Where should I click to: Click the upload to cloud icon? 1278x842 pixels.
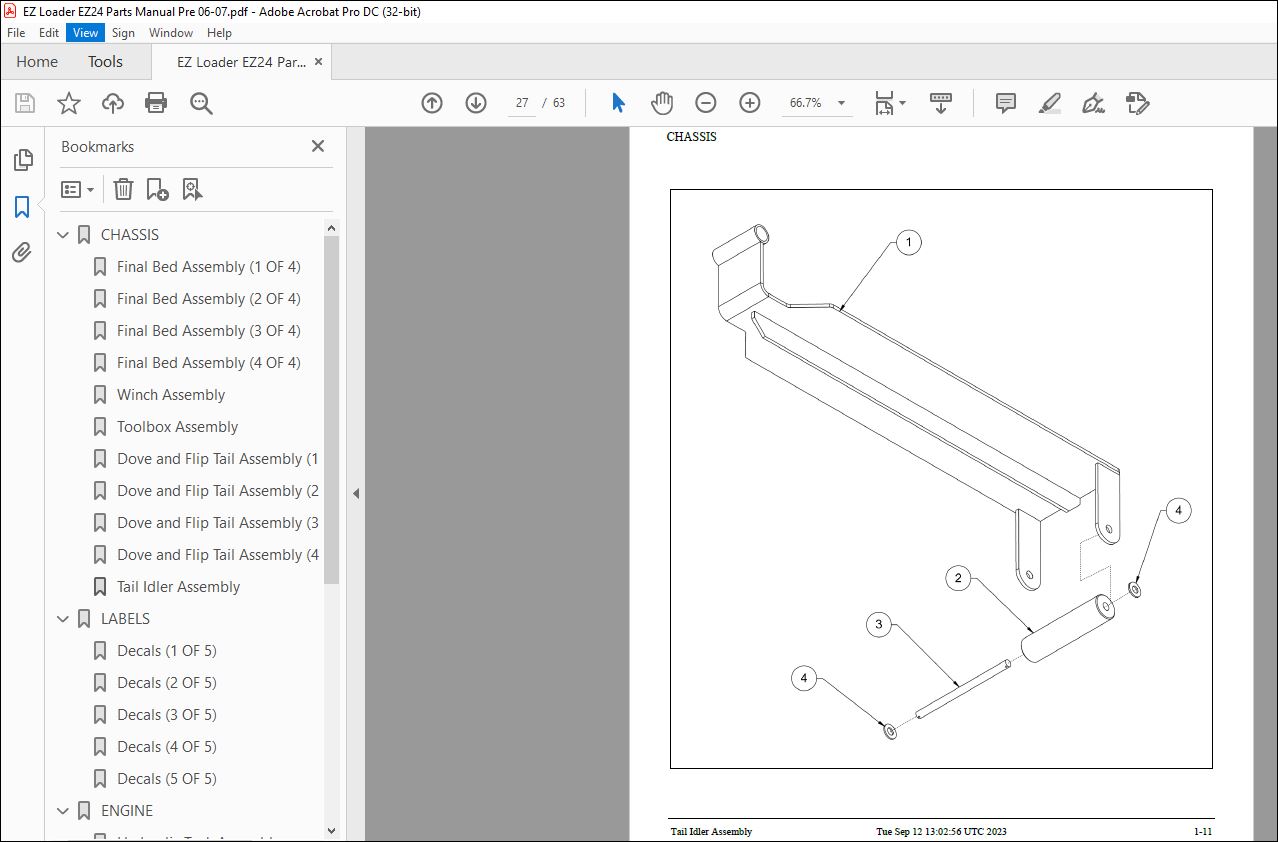click(113, 103)
